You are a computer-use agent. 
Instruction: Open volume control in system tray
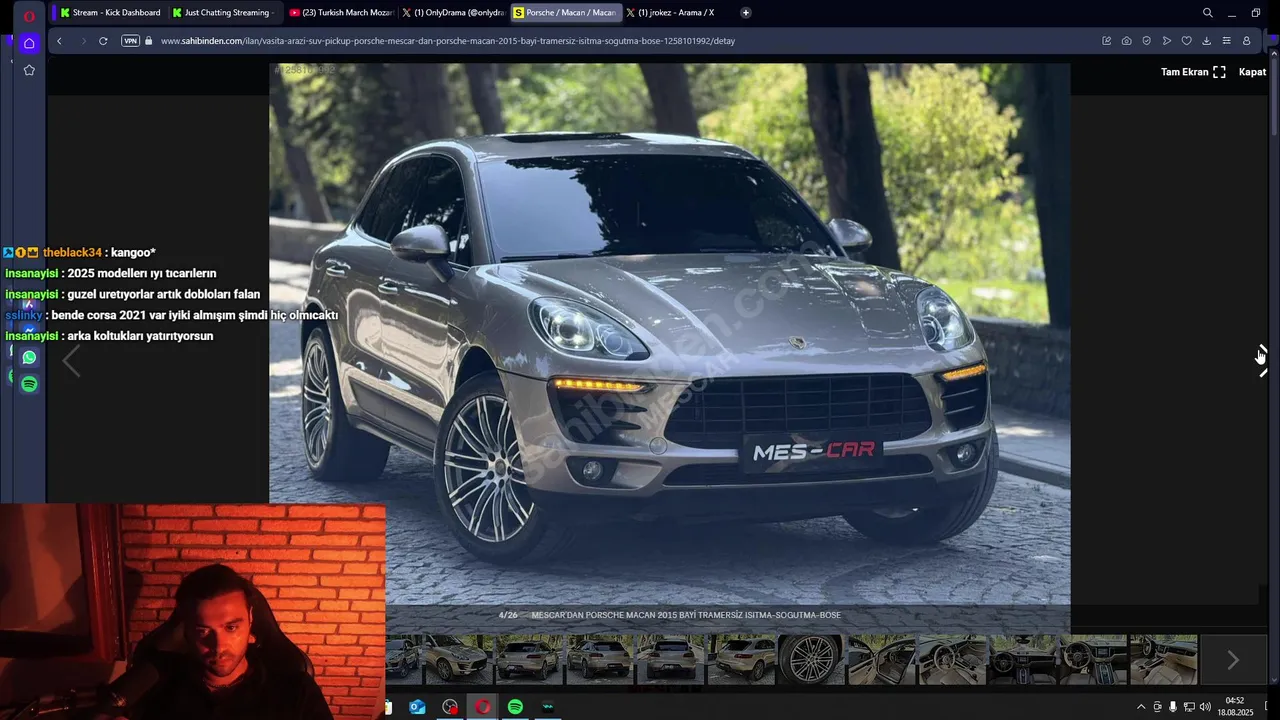click(1205, 707)
